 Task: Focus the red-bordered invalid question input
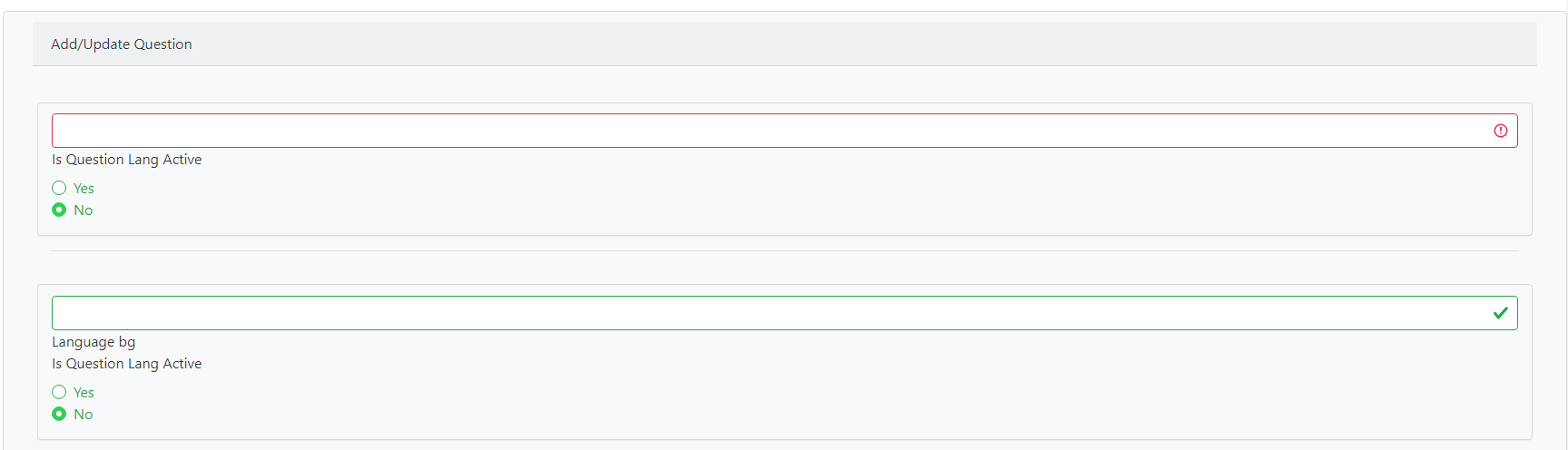[x=784, y=131]
